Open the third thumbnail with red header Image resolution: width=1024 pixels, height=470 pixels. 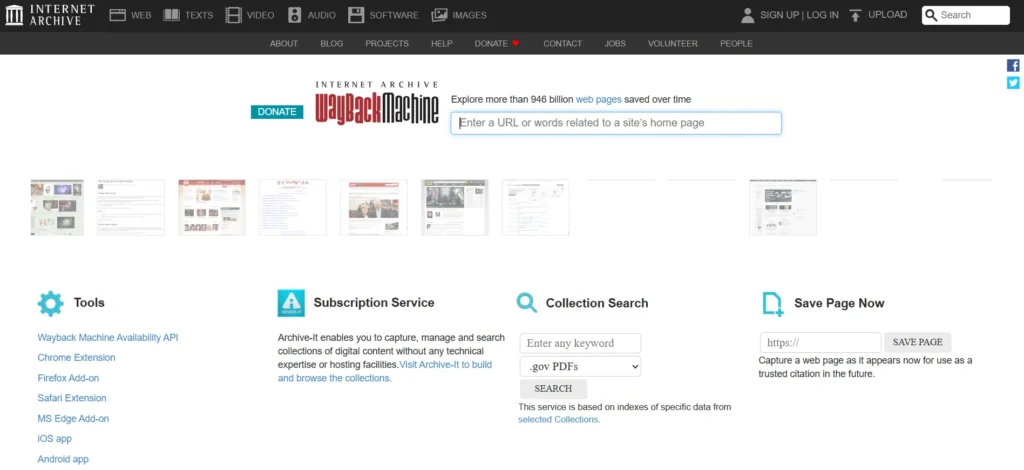212,208
